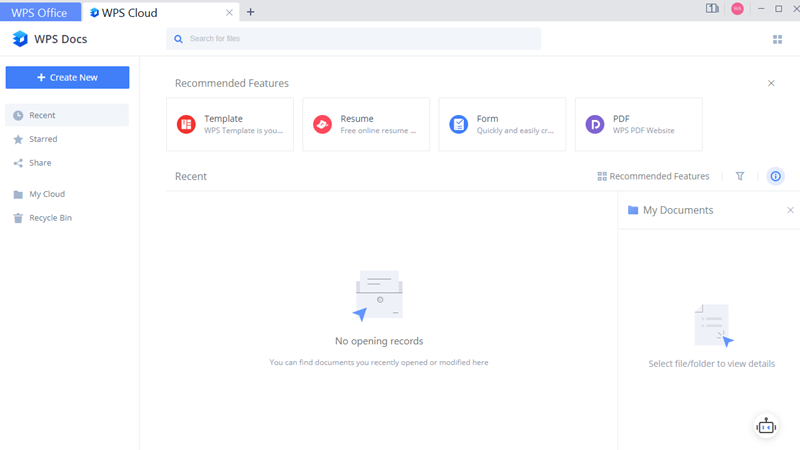Open the Resume feature card
This screenshot has width=800, height=450.
(x=366, y=124)
